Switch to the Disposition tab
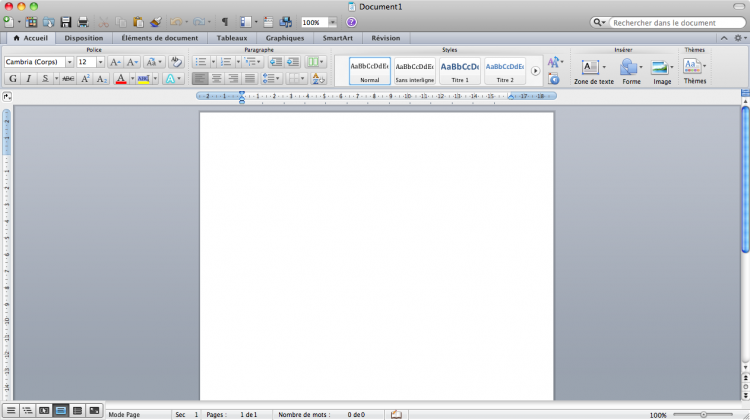The height and width of the screenshot is (420, 750). click(83, 38)
